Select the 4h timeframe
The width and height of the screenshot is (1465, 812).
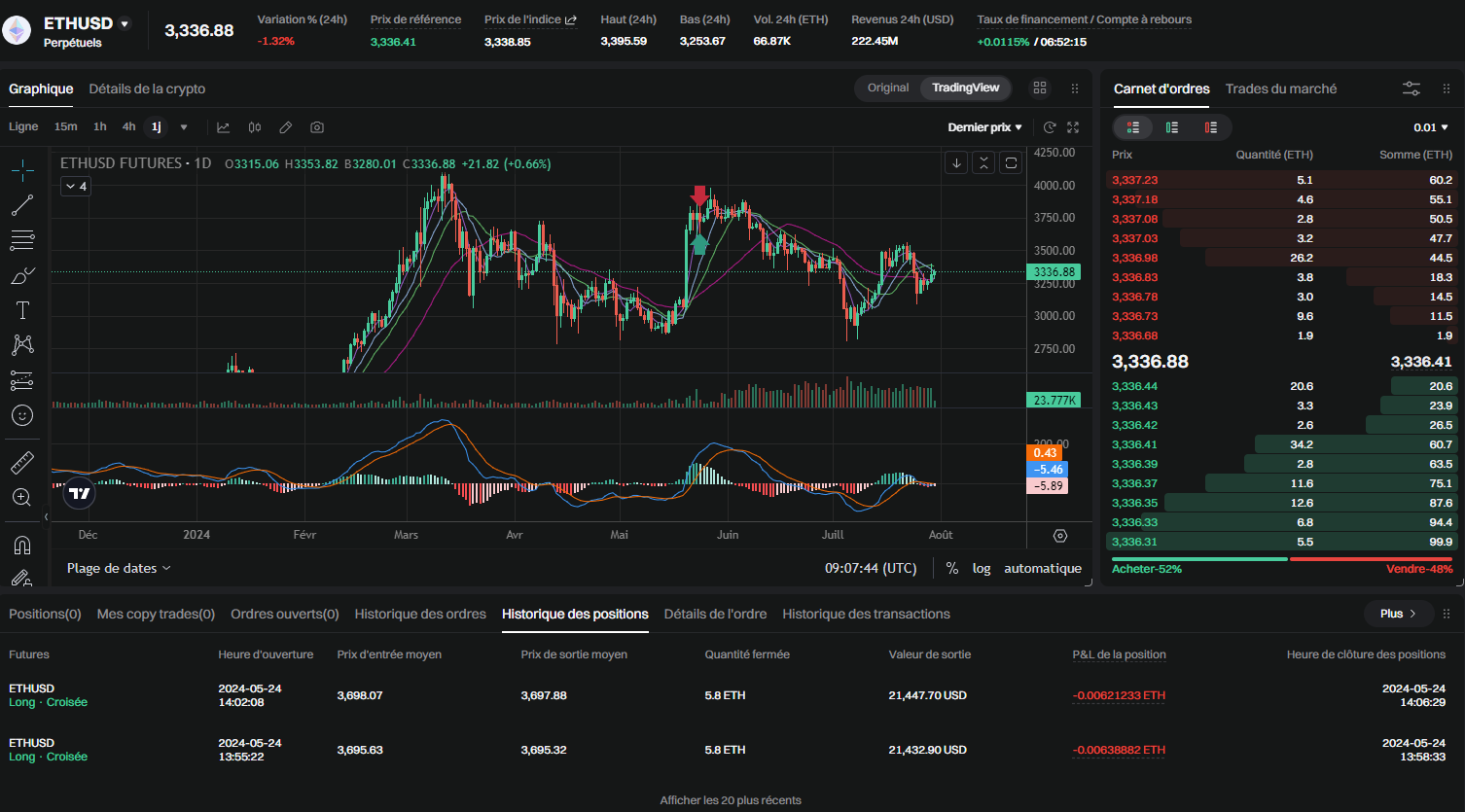(x=128, y=127)
